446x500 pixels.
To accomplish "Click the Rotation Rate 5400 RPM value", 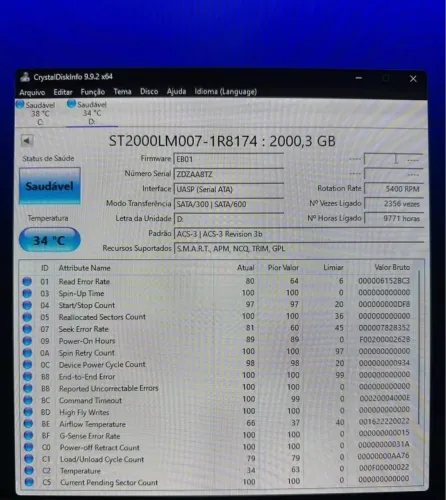I will click(394, 189).
